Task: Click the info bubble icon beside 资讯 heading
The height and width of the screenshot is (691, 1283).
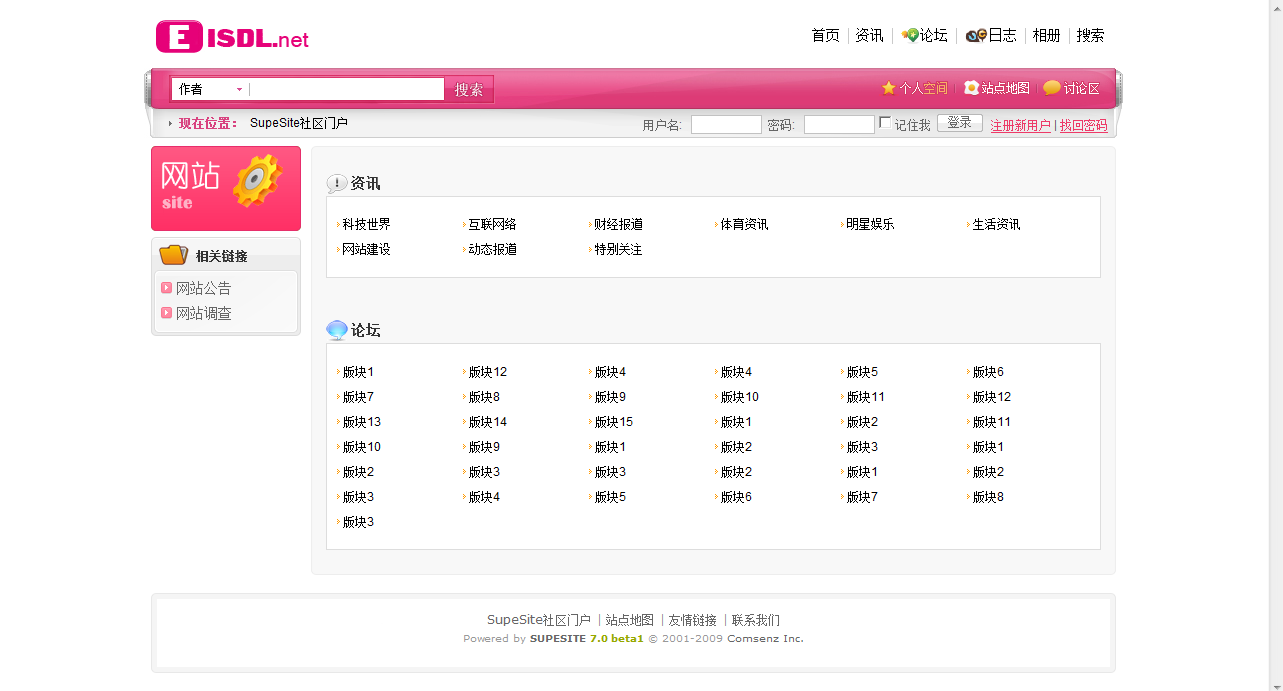Action: tap(337, 184)
